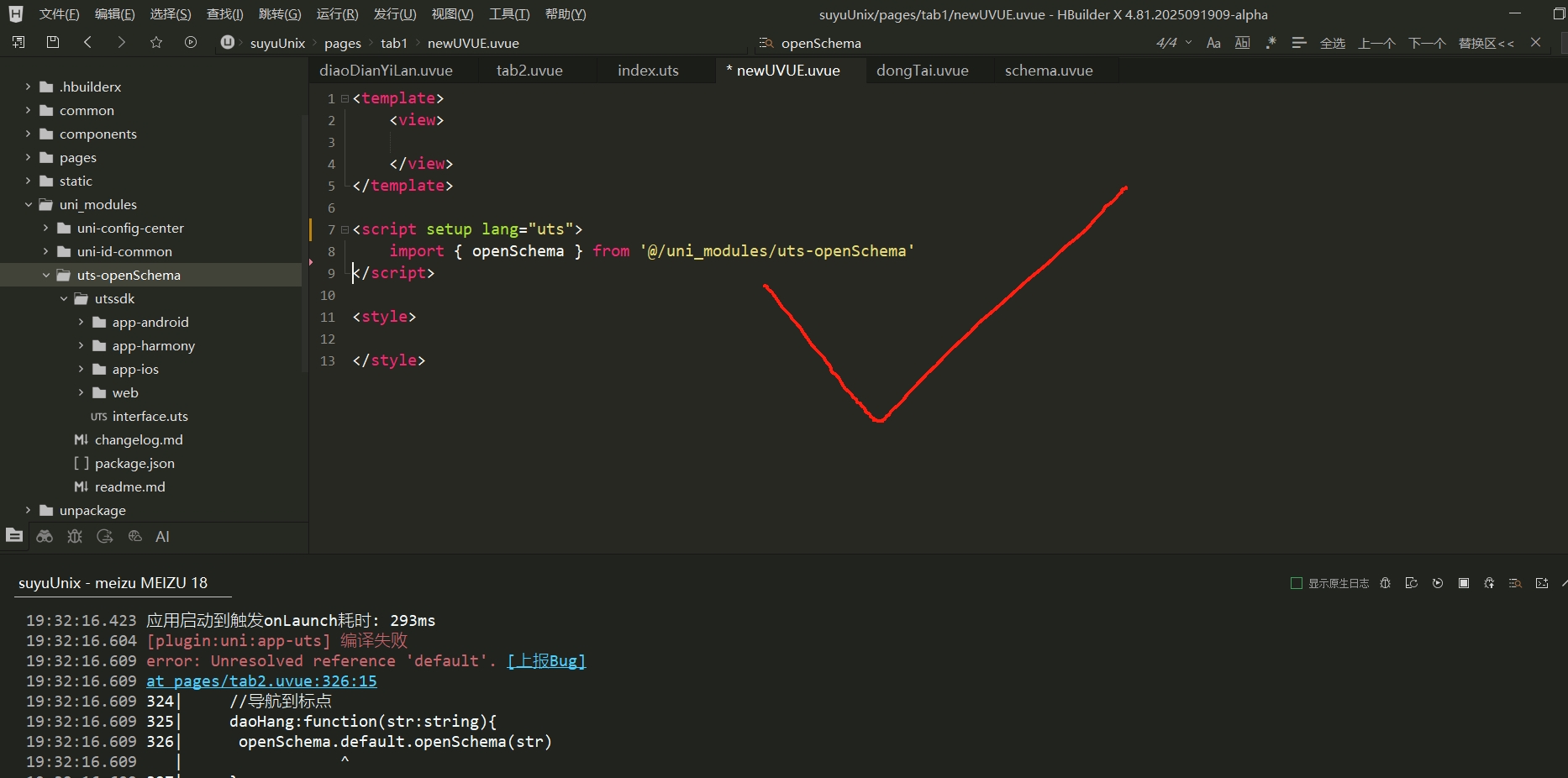1568x778 pixels.
Task: Go back with the left arrow icon
Action: (87, 42)
